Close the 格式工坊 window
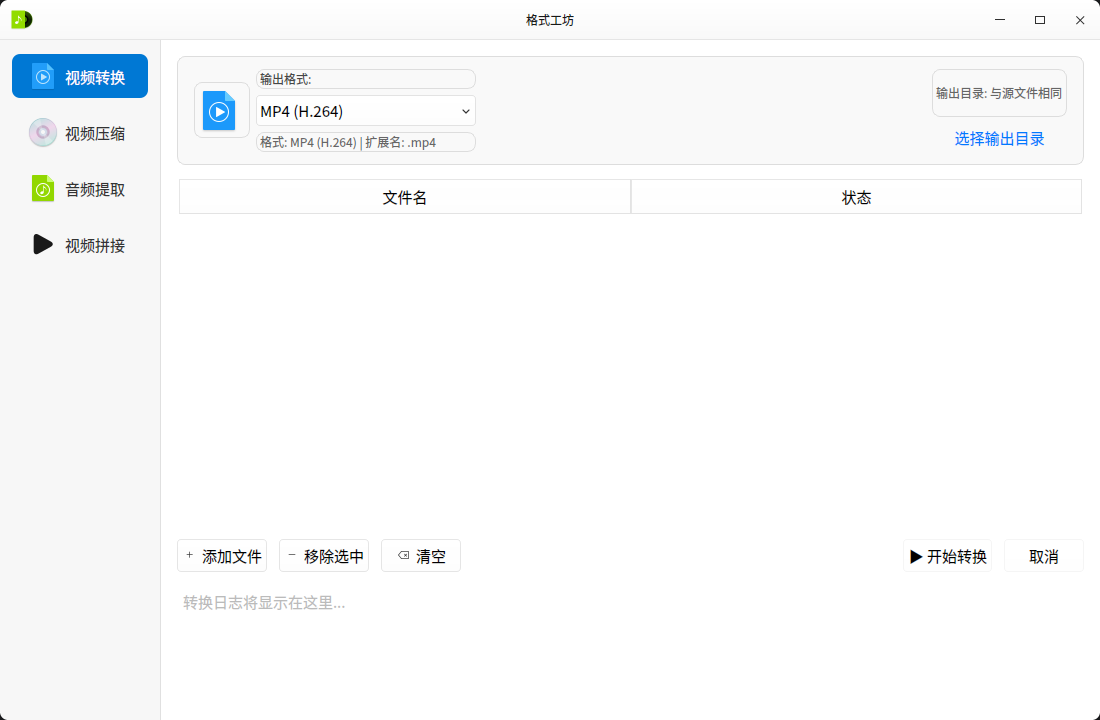This screenshot has width=1100, height=720. (1080, 20)
